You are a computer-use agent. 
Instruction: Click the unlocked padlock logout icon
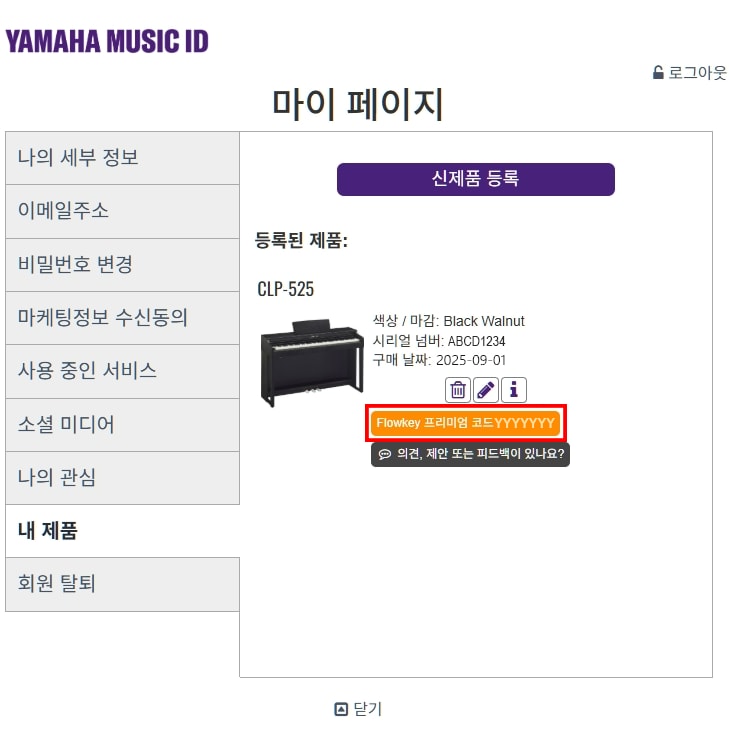658,73
